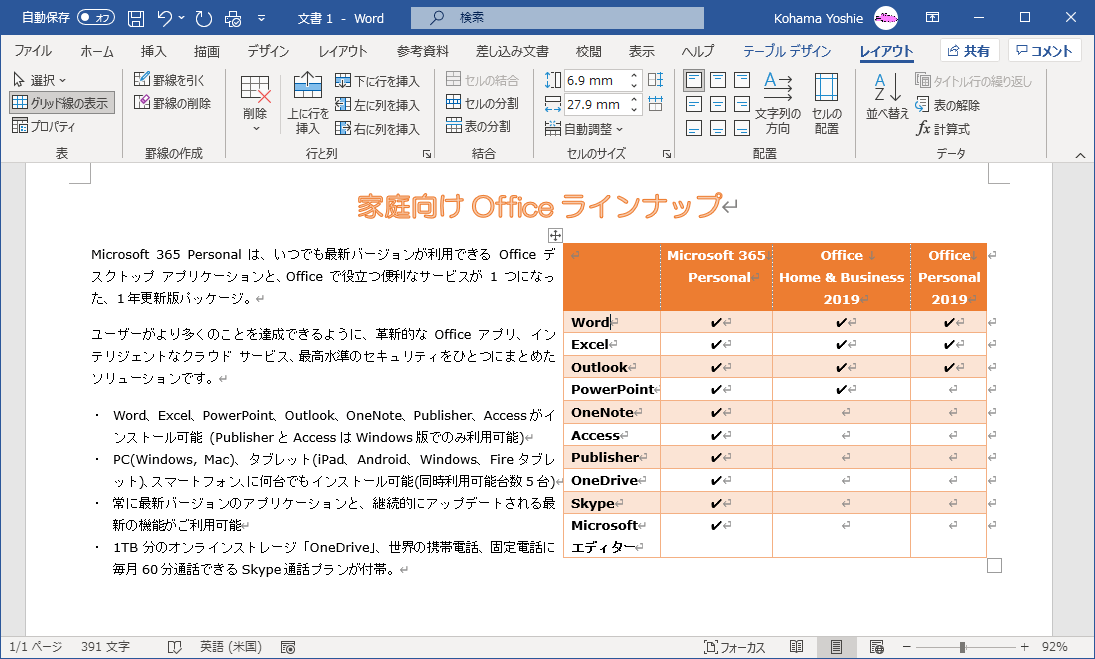Click 文字列の方向 icon

(777, 103)
